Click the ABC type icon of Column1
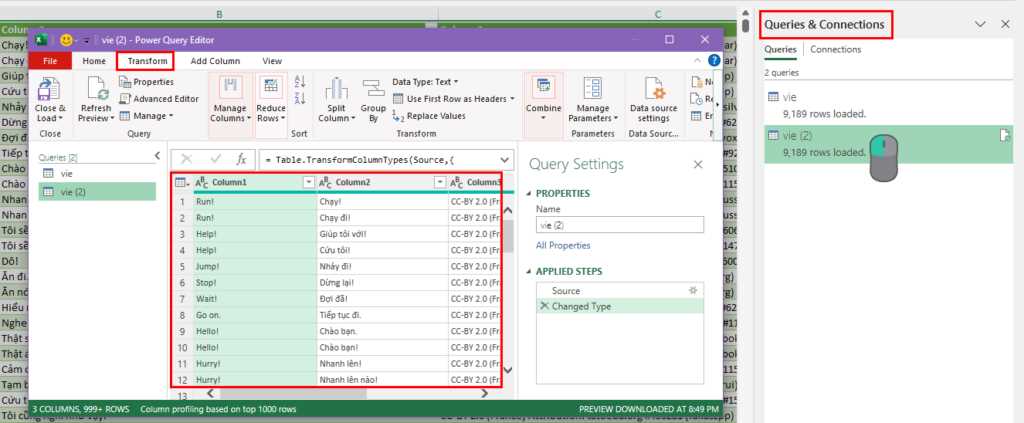1024x423 pixels. [201, 183]
